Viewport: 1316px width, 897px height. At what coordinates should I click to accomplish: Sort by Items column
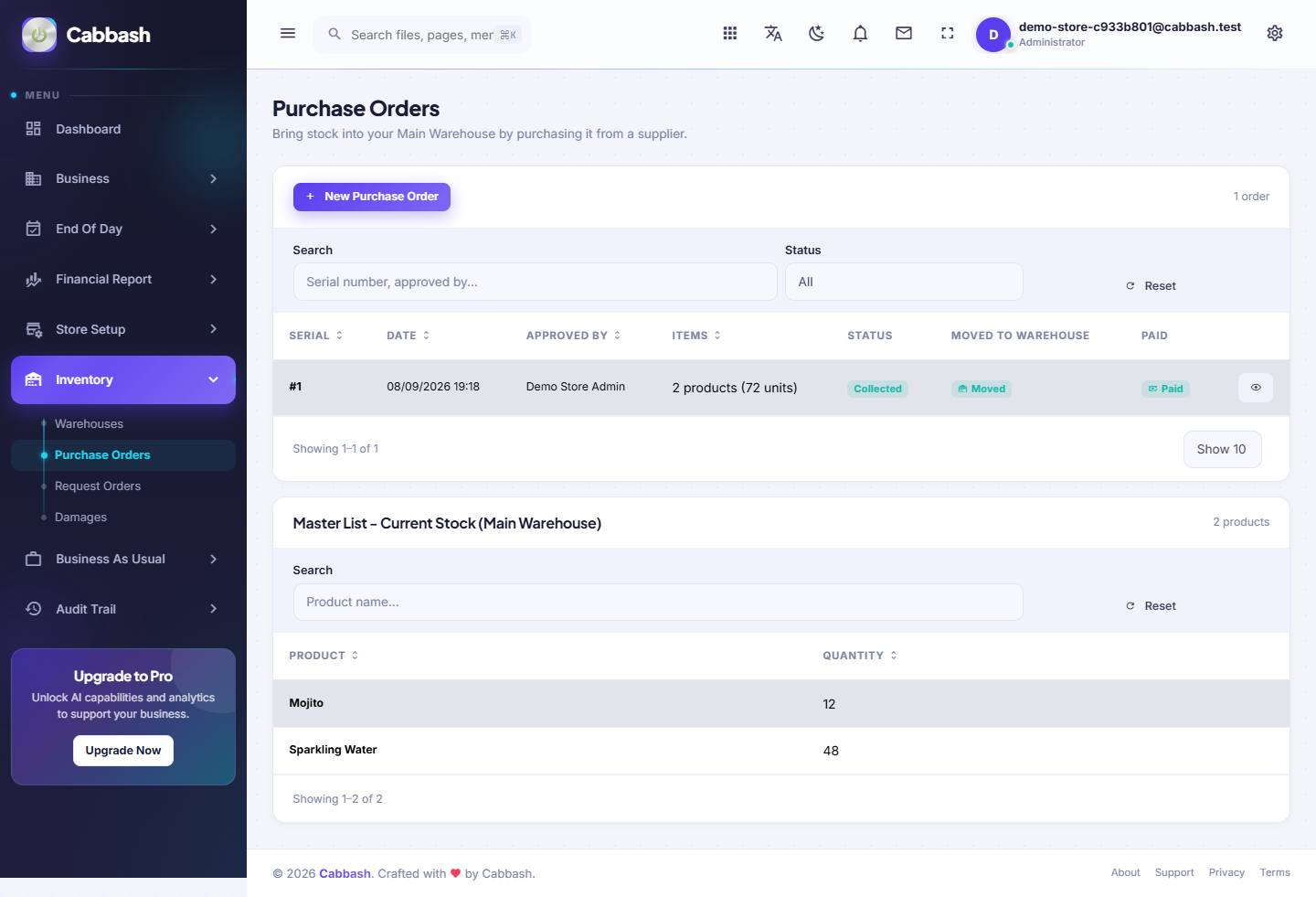696,336
